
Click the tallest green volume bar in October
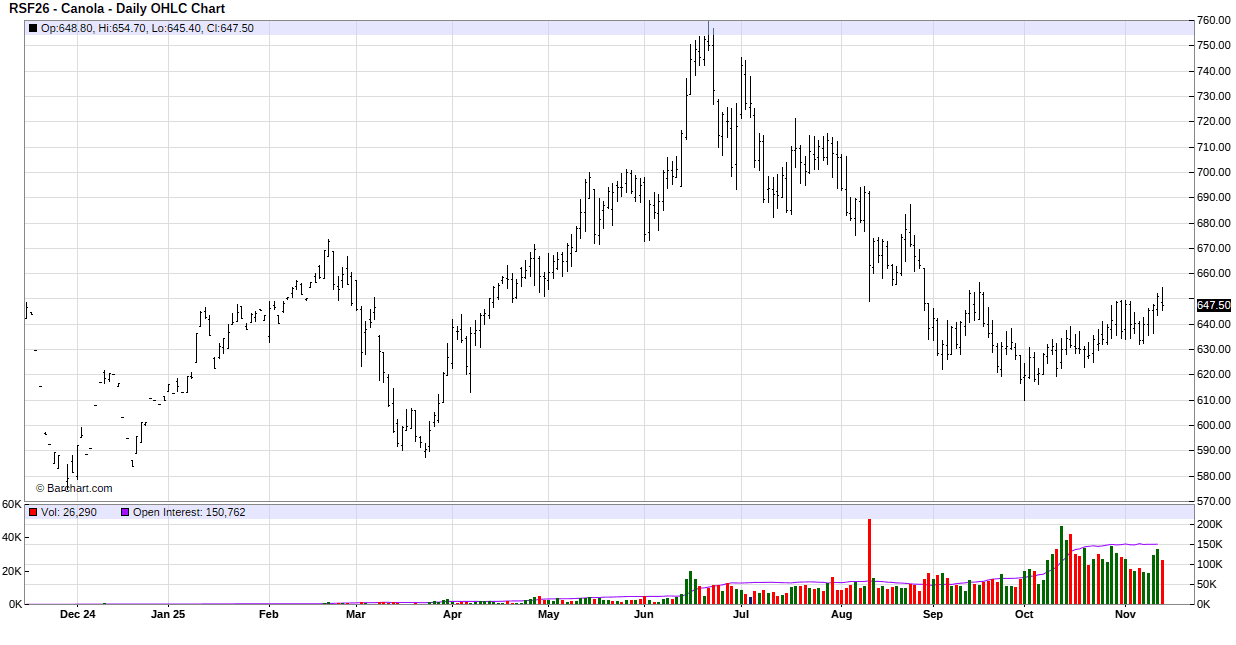pos(1061,565)
